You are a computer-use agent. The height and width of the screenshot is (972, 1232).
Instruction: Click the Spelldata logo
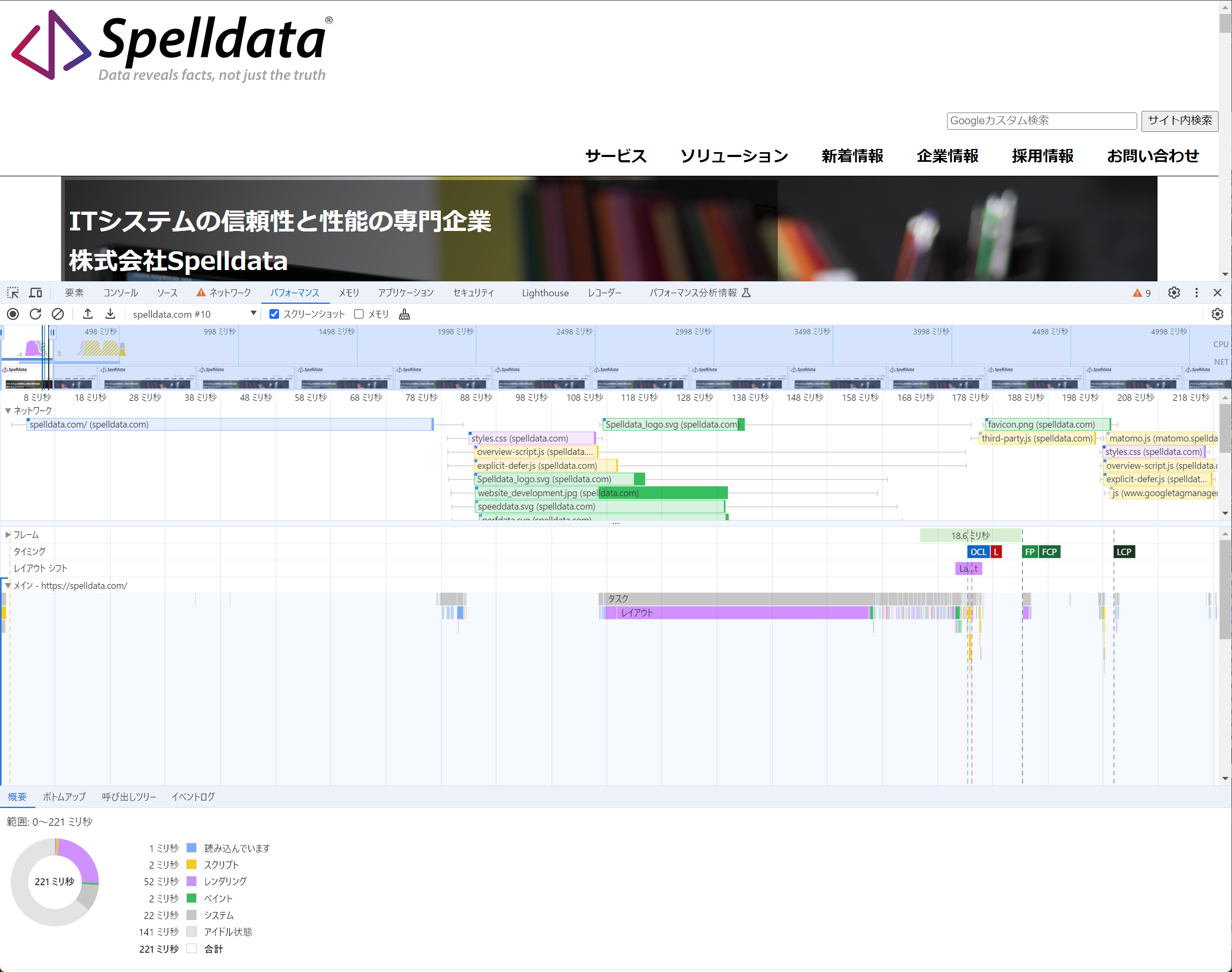point(172,46)
